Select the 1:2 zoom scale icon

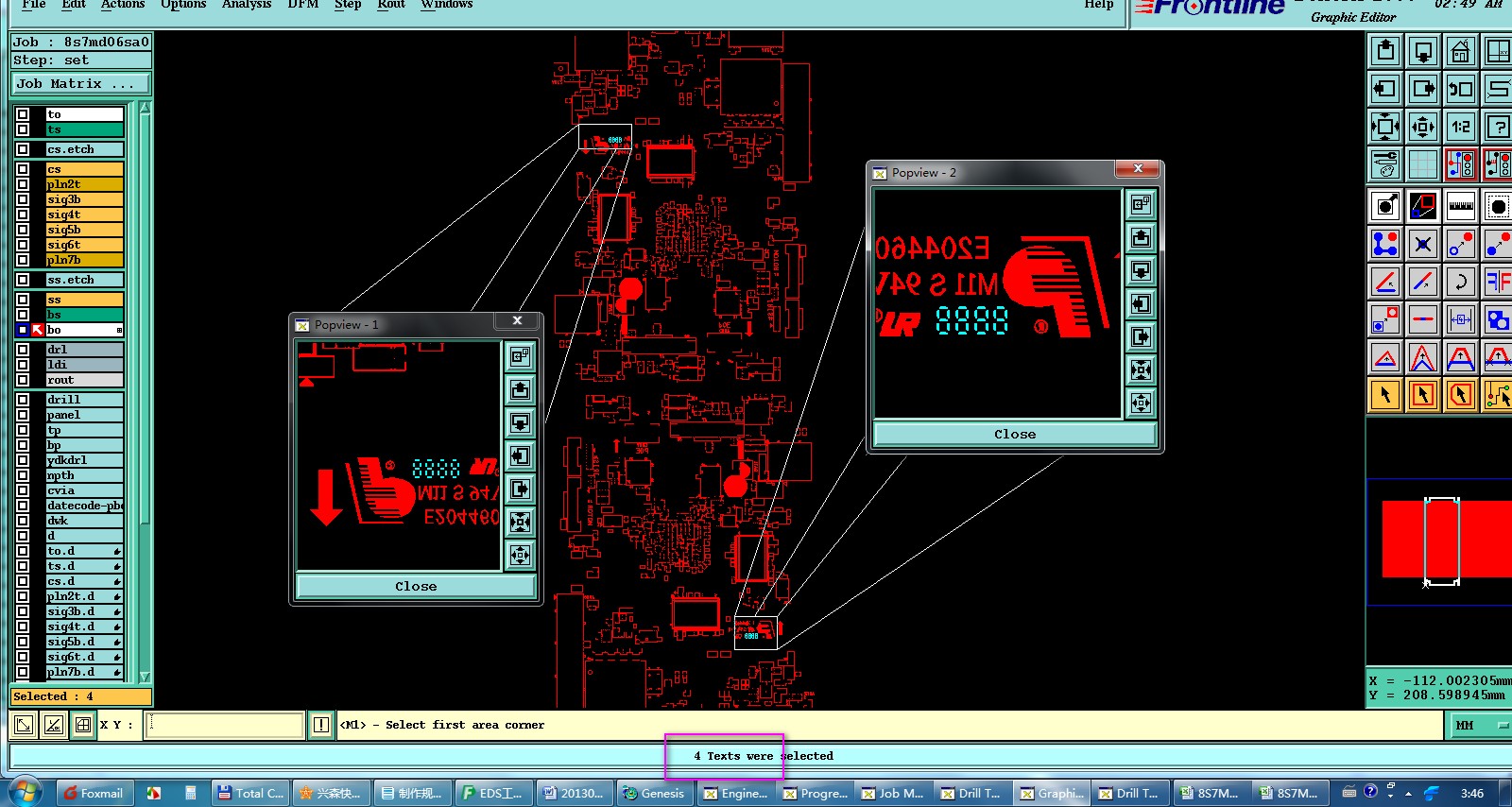[x=1460, y=126]
